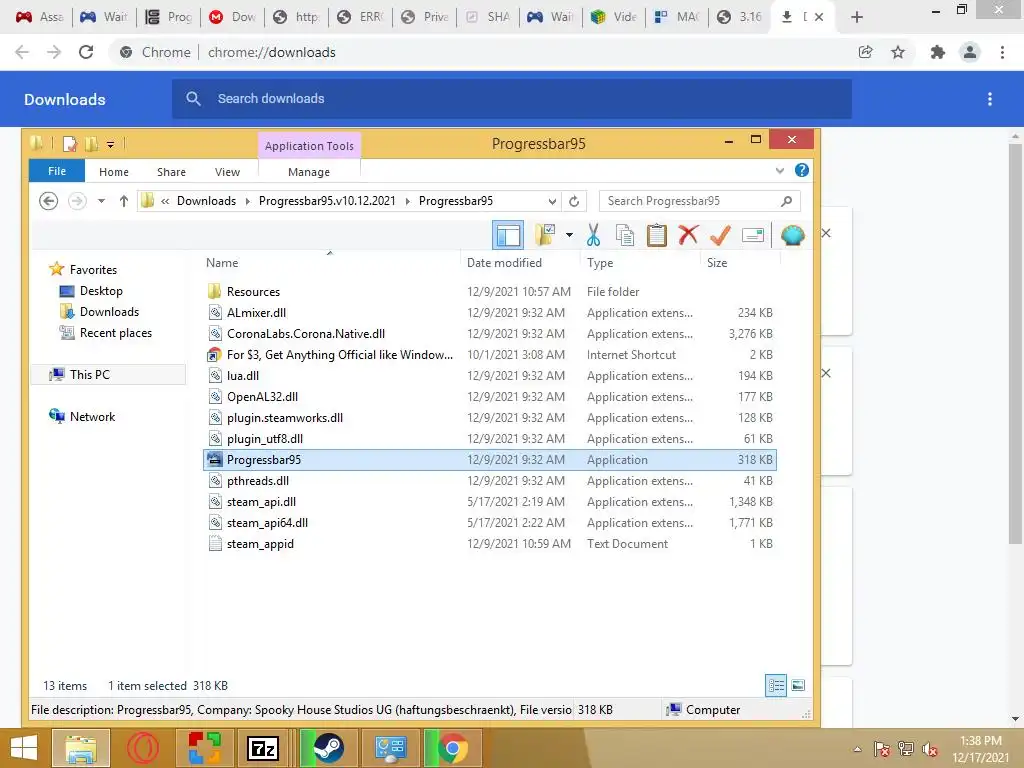Open Steam from the taskbar
This screenshot has width=1024, height=768.
(x=328, y=748)
